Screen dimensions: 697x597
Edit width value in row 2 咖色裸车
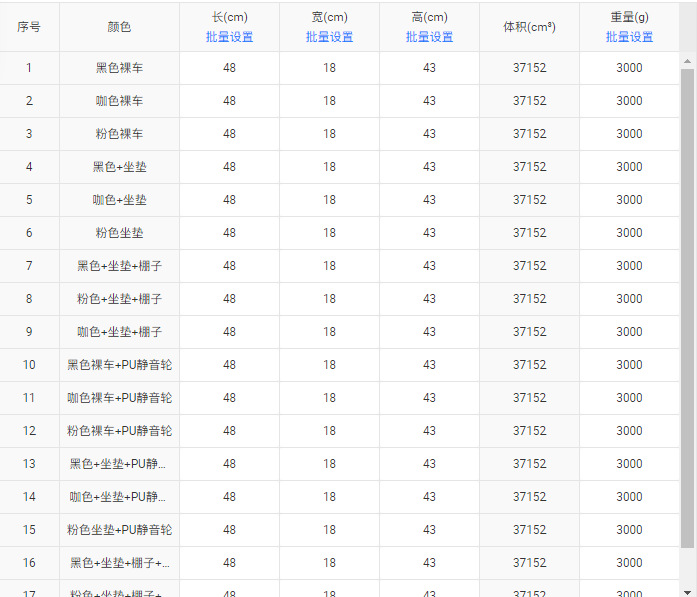point(329,101)
